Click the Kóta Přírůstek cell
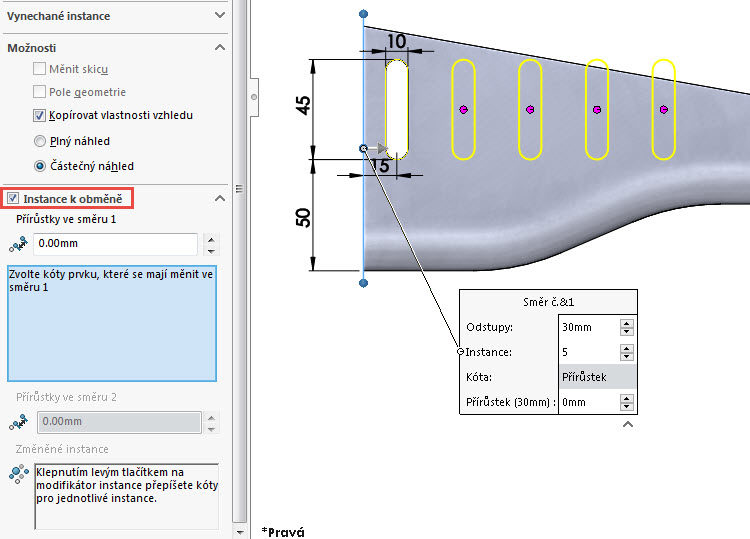The image size is (750, 539). pyautogui.click(x=597, y=377)
